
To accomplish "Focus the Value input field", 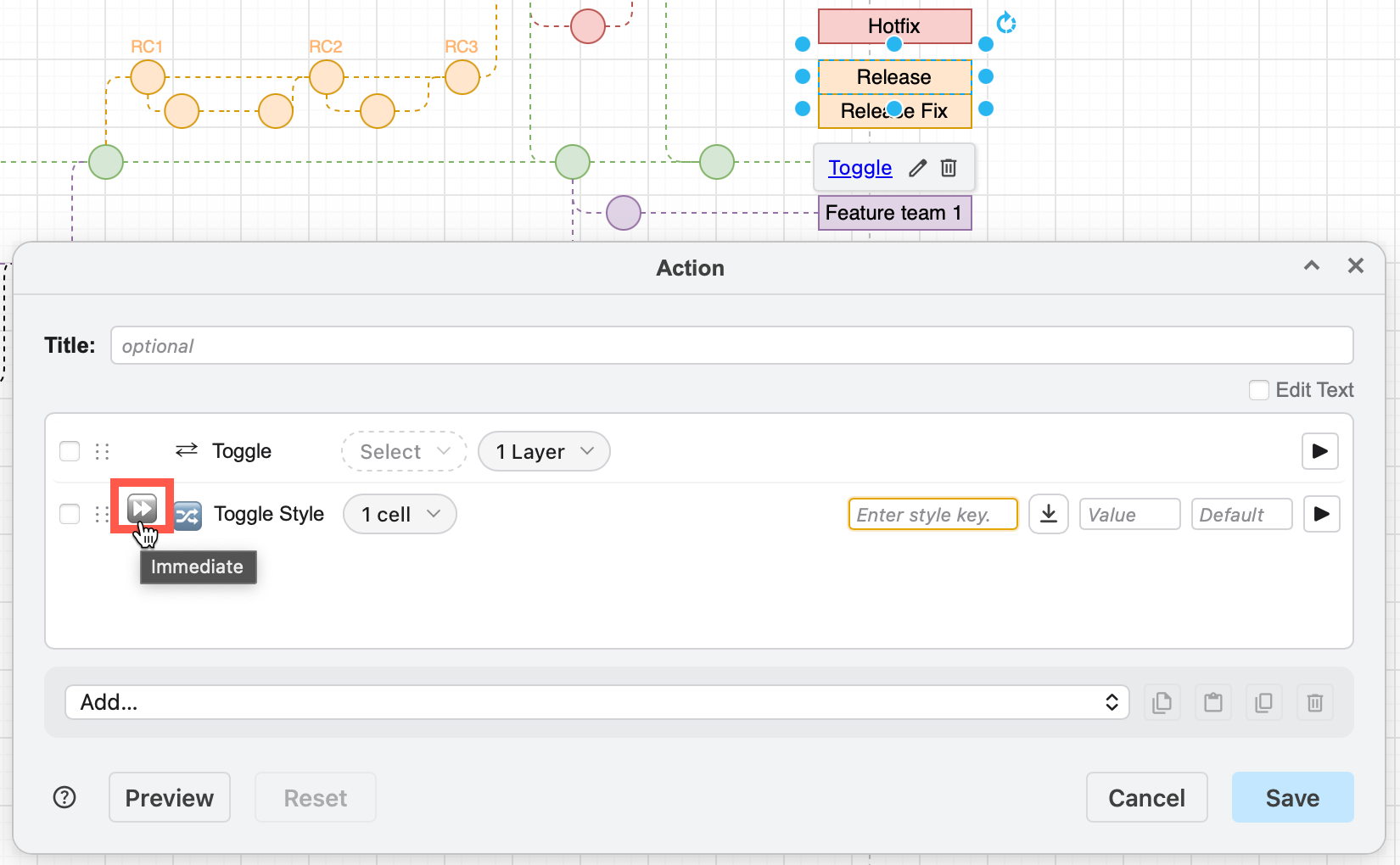I will pyautogui.click(x=1130, y=514).
